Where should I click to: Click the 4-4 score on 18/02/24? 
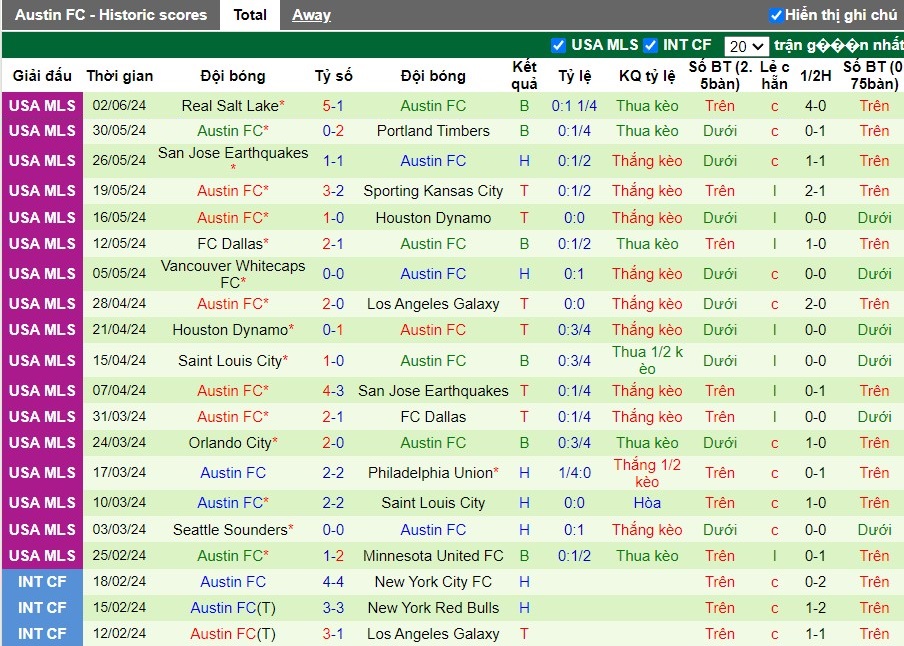[333, 582]
